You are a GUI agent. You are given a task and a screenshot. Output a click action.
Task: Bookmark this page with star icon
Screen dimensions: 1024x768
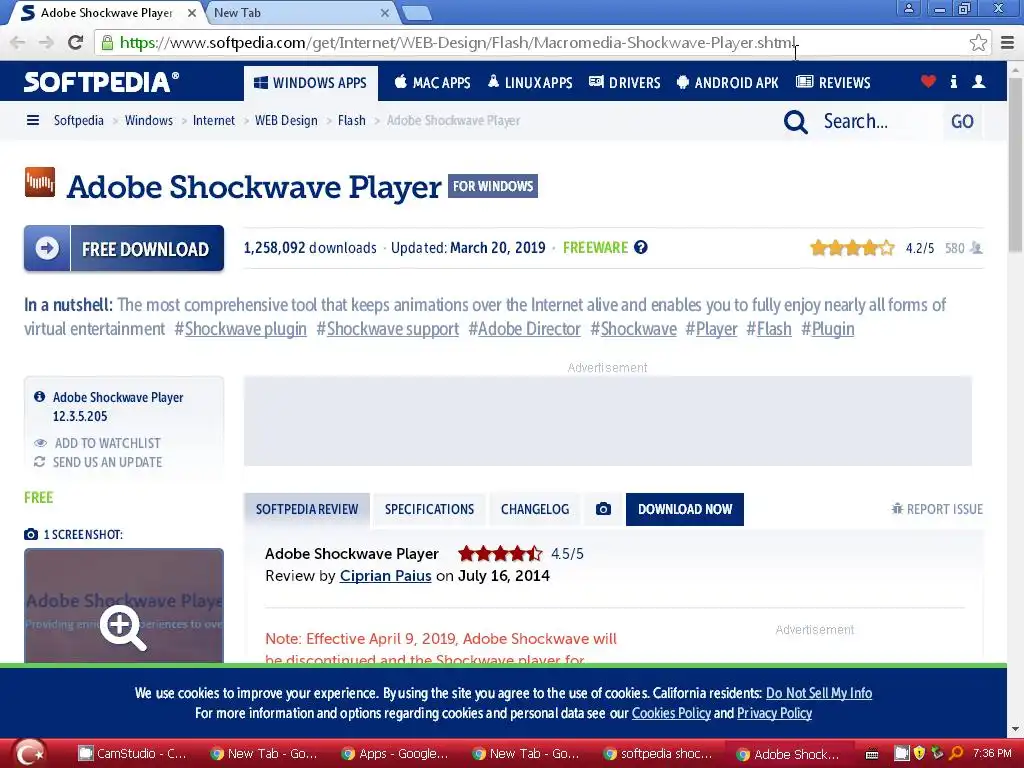[978, 43]
